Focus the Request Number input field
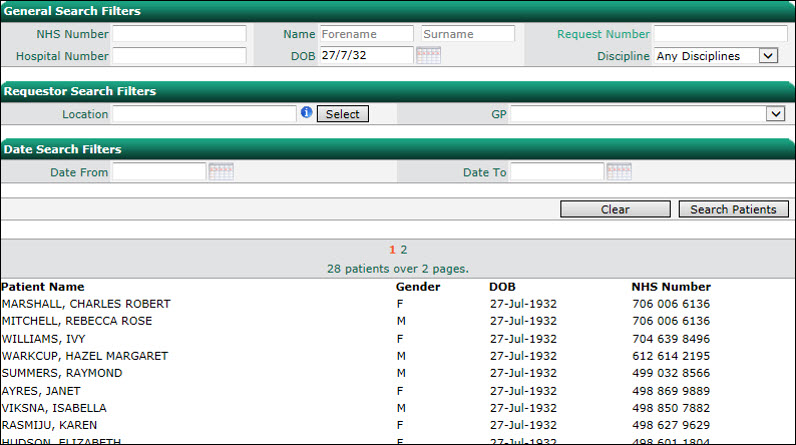The width and height of the screenshot is (796, 445). (x=720, y=33)
